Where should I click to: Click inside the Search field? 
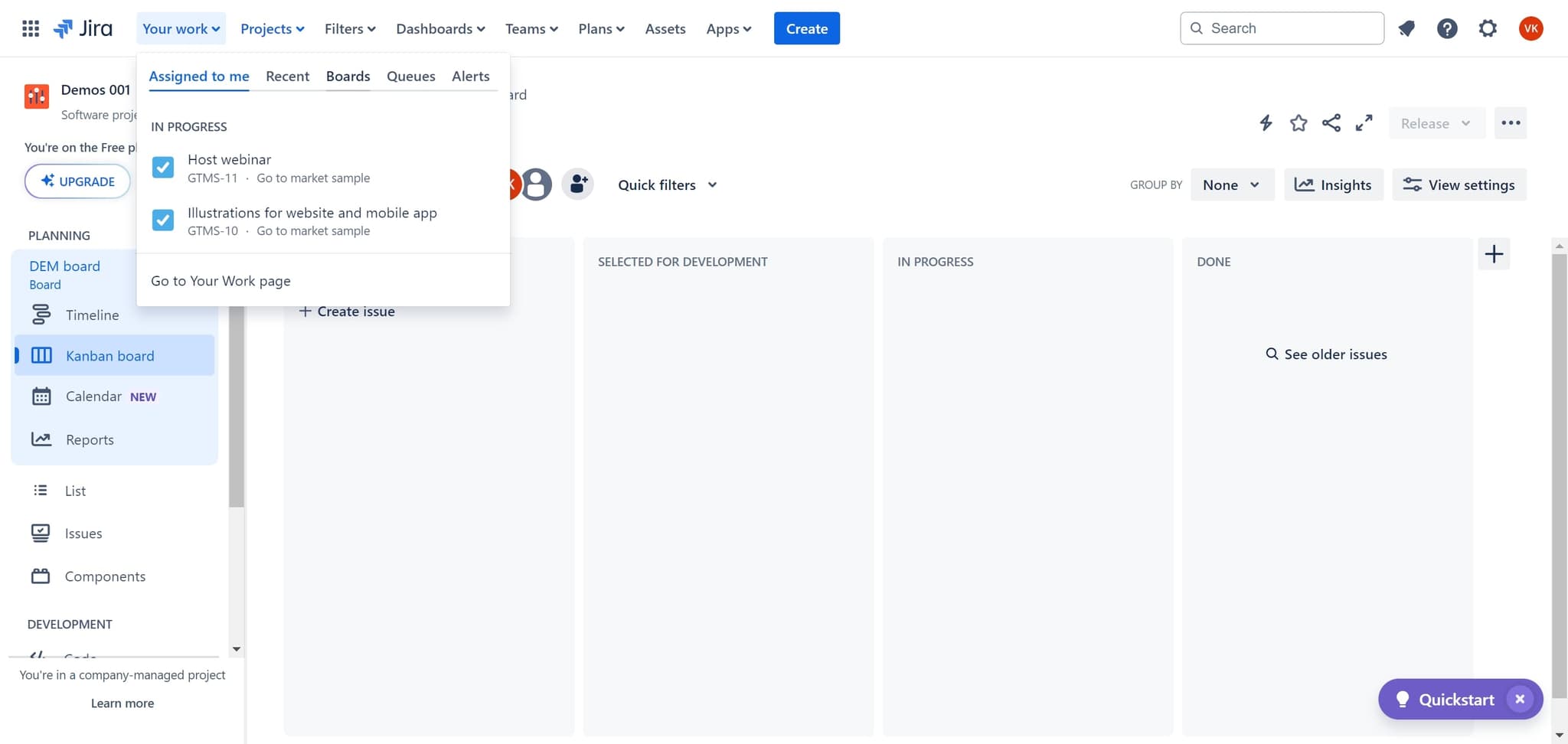[x=1281, y=28]
